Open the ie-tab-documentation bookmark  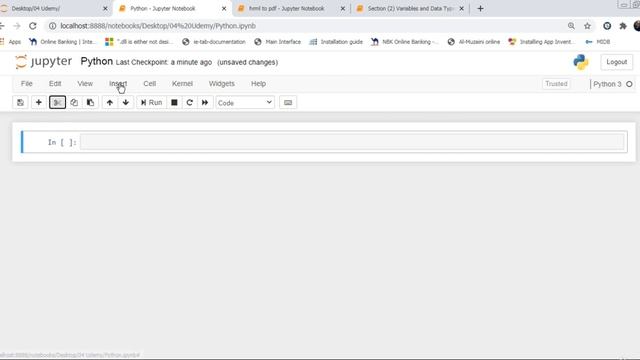pyautogui.click(x=214, y=42)
